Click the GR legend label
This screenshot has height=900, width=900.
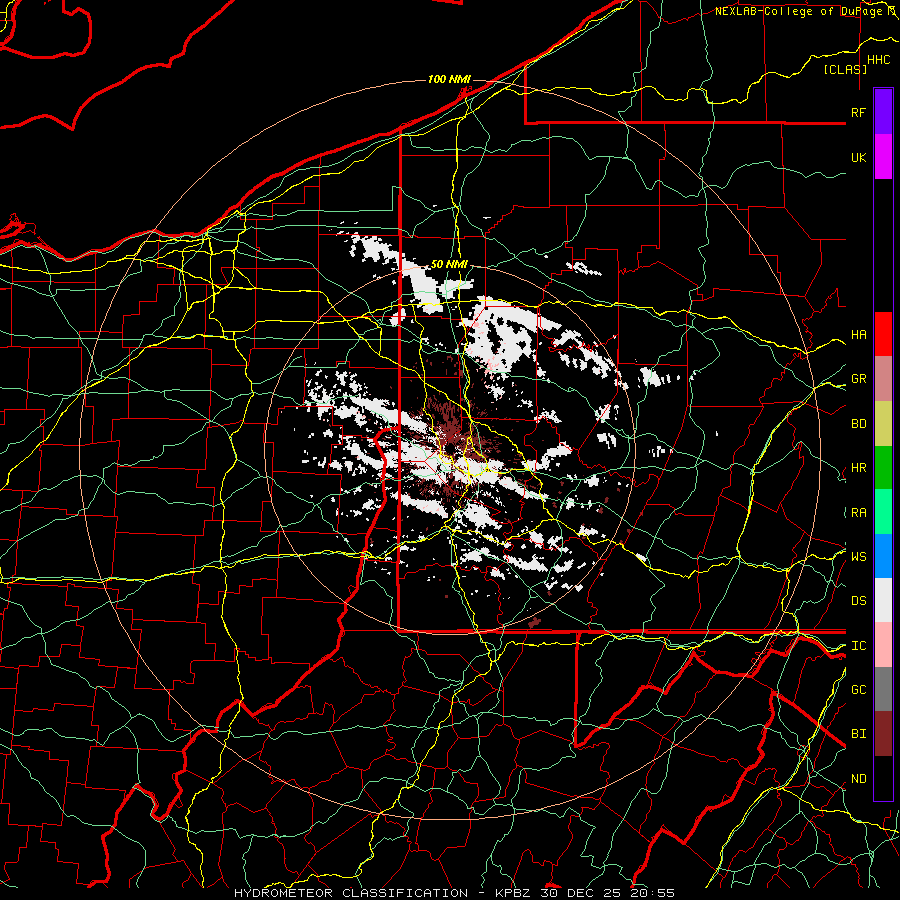tap(858, 379)
